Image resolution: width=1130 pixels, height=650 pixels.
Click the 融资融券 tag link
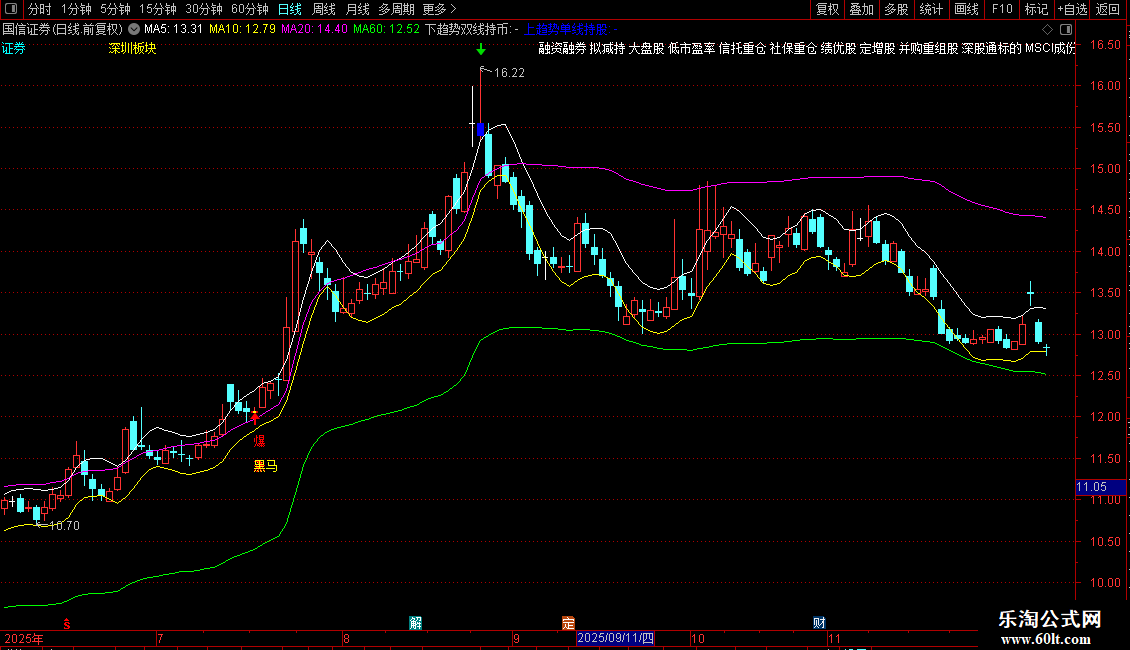tap(562, 48)
